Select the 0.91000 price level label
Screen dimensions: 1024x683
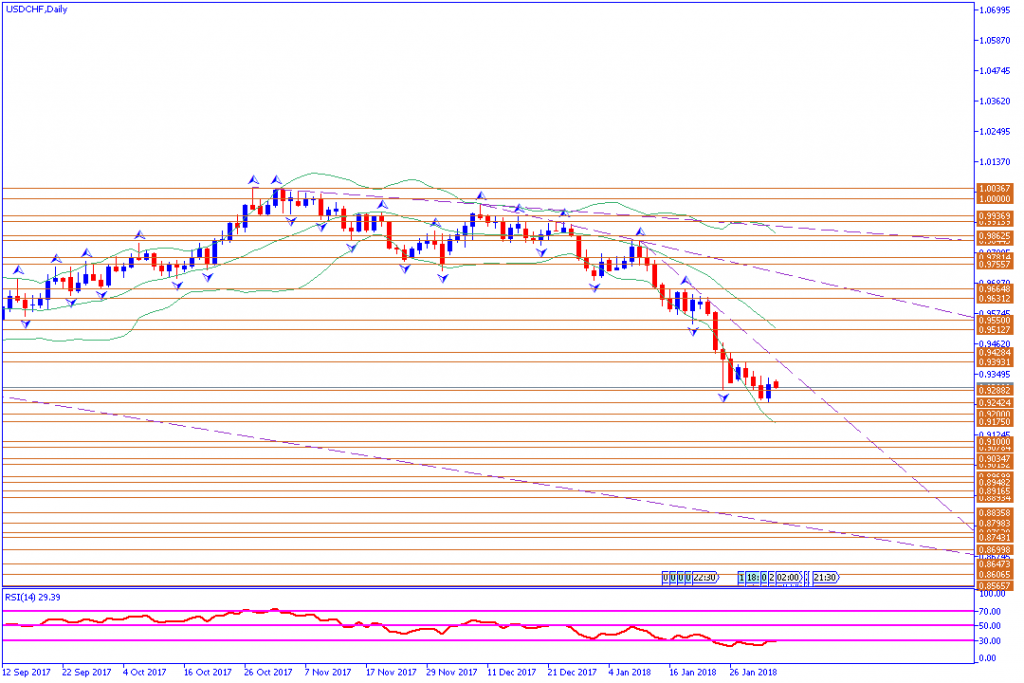point(994,442)
